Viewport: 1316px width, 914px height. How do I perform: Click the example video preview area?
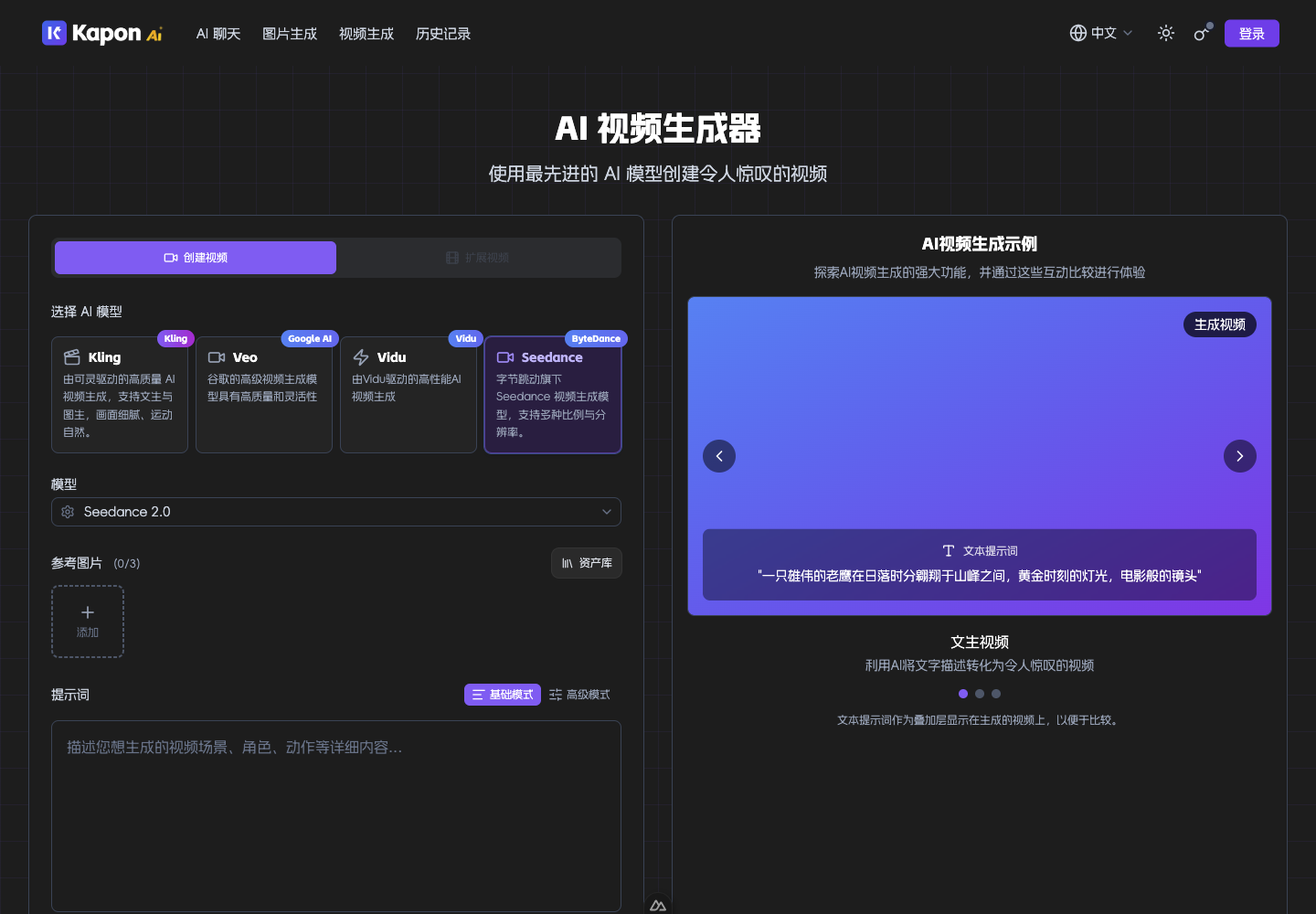click(x=980, y=456)
